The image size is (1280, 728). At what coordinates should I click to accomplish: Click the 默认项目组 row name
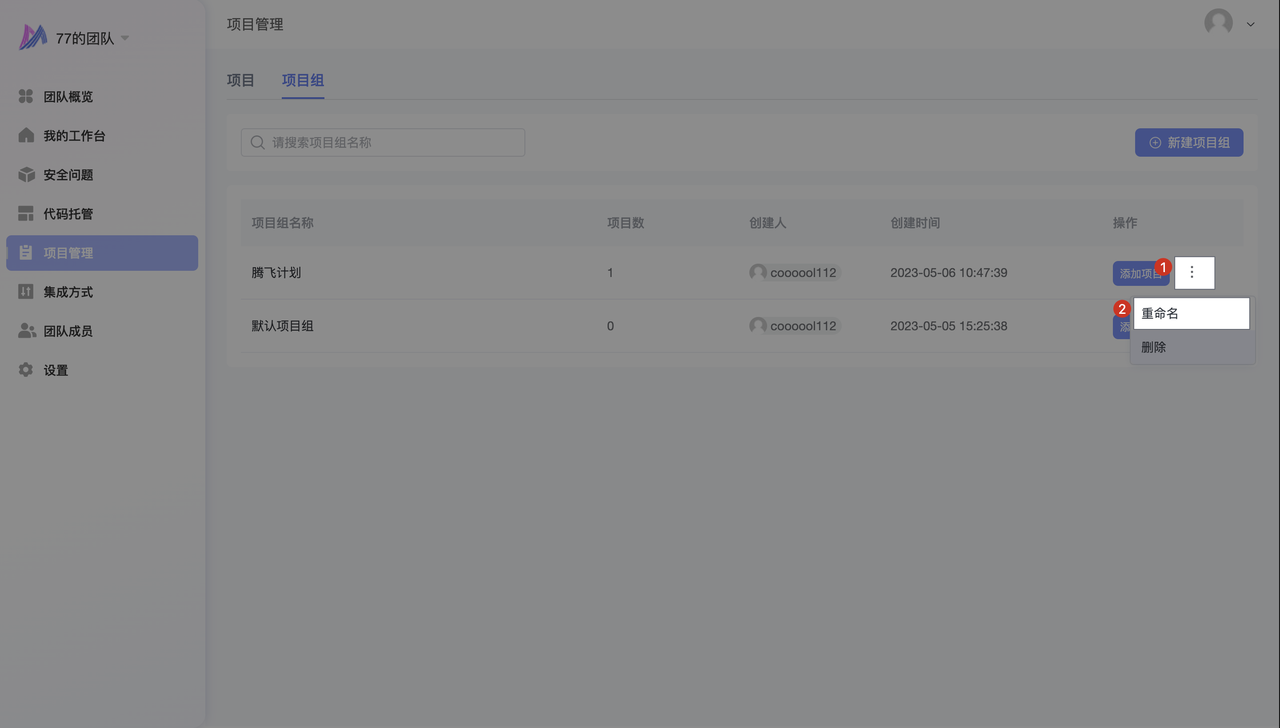pyautogui.click(x=283, y=326)
